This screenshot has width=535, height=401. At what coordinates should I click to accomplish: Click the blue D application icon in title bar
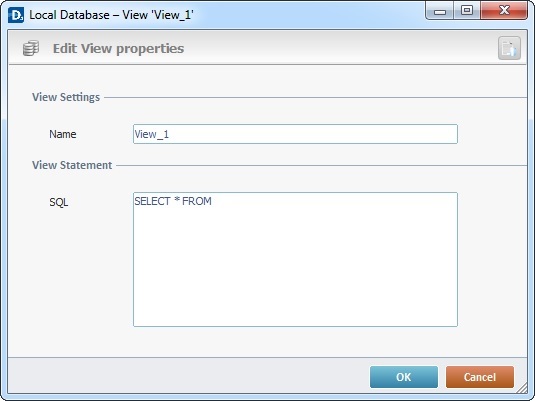tap(16, 15)
